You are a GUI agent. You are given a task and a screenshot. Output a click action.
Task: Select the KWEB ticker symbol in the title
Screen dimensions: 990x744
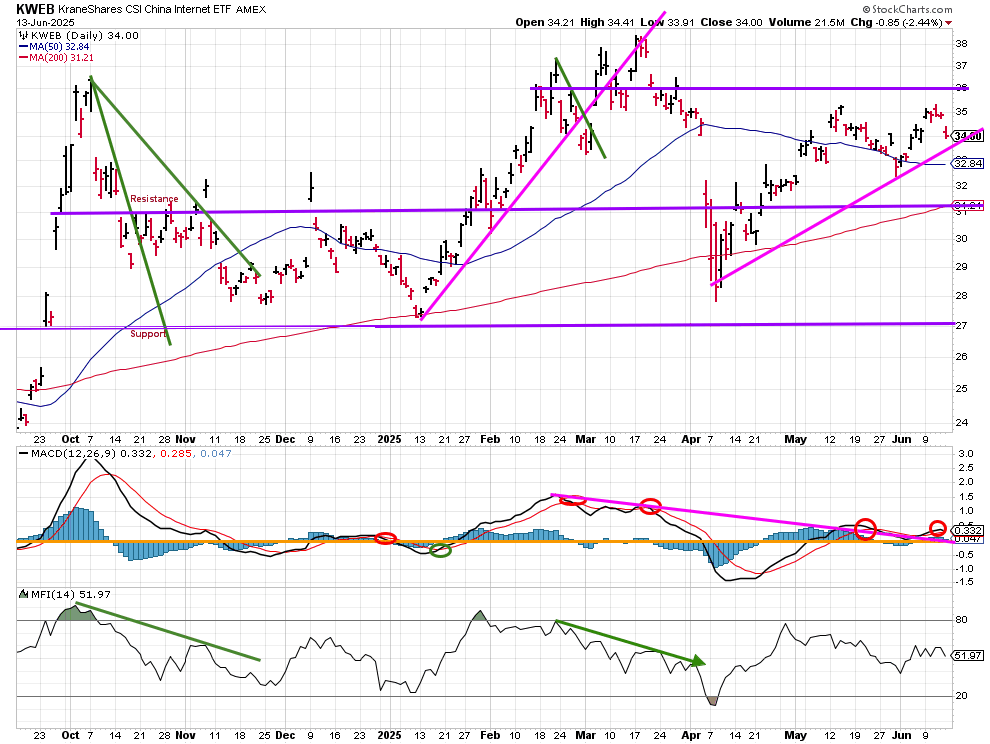pyautogui.click(x=35, y=9)
